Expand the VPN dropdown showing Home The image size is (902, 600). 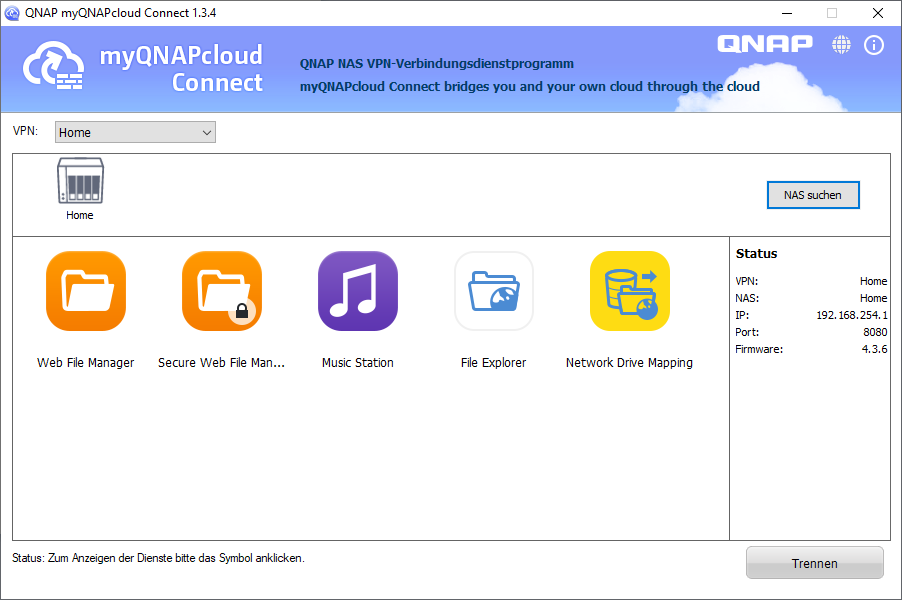click(135, 132)
